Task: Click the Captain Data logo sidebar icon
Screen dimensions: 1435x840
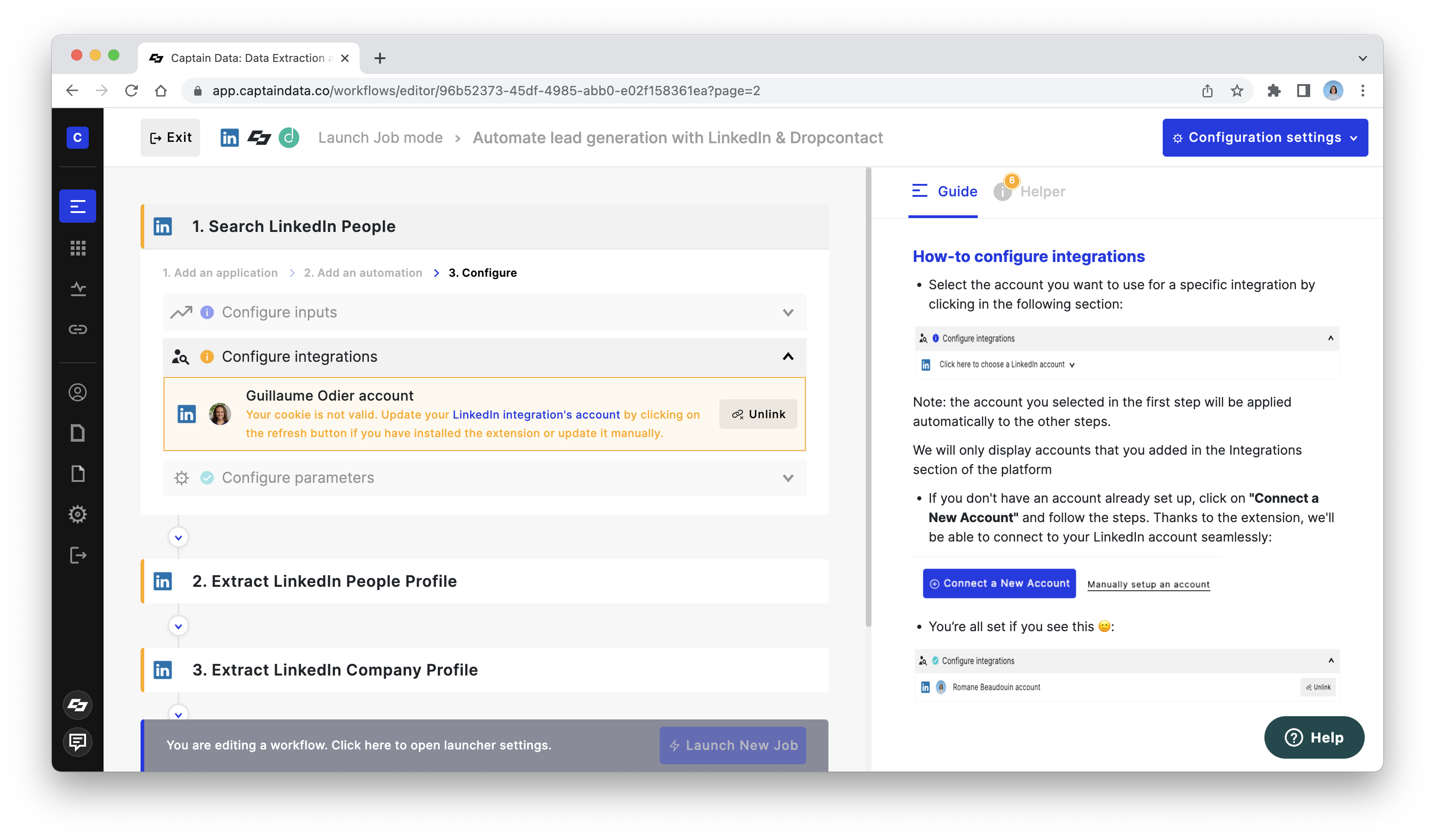Action: pos(78,705)
